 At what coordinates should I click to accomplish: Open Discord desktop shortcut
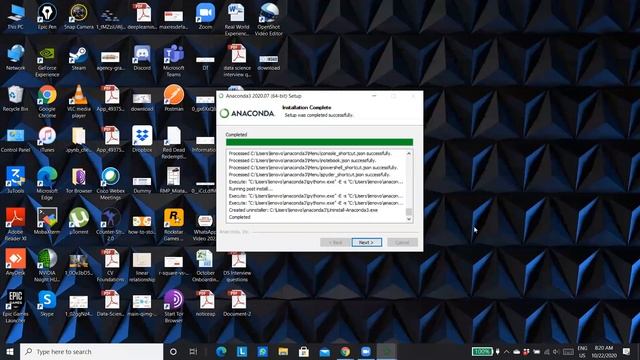click(142, 58)
